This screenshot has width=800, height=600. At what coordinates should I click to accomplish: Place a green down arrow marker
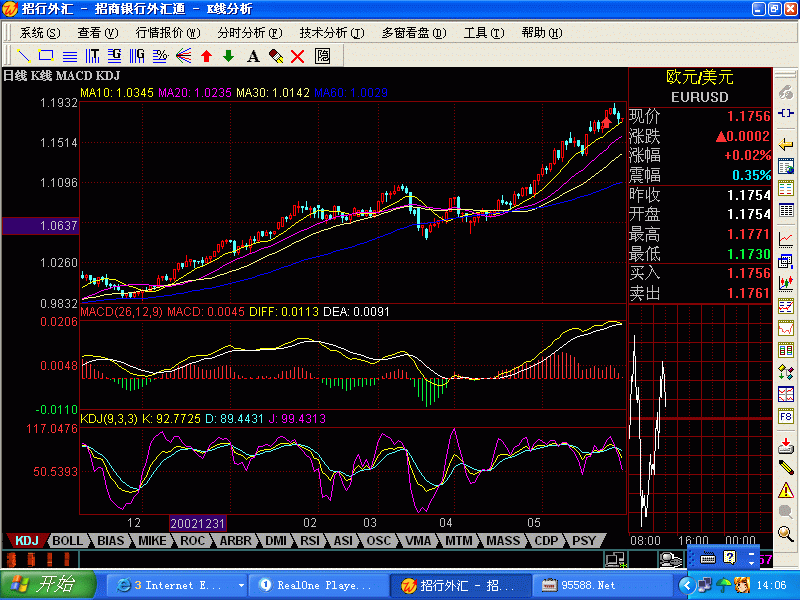coord(229,56)
